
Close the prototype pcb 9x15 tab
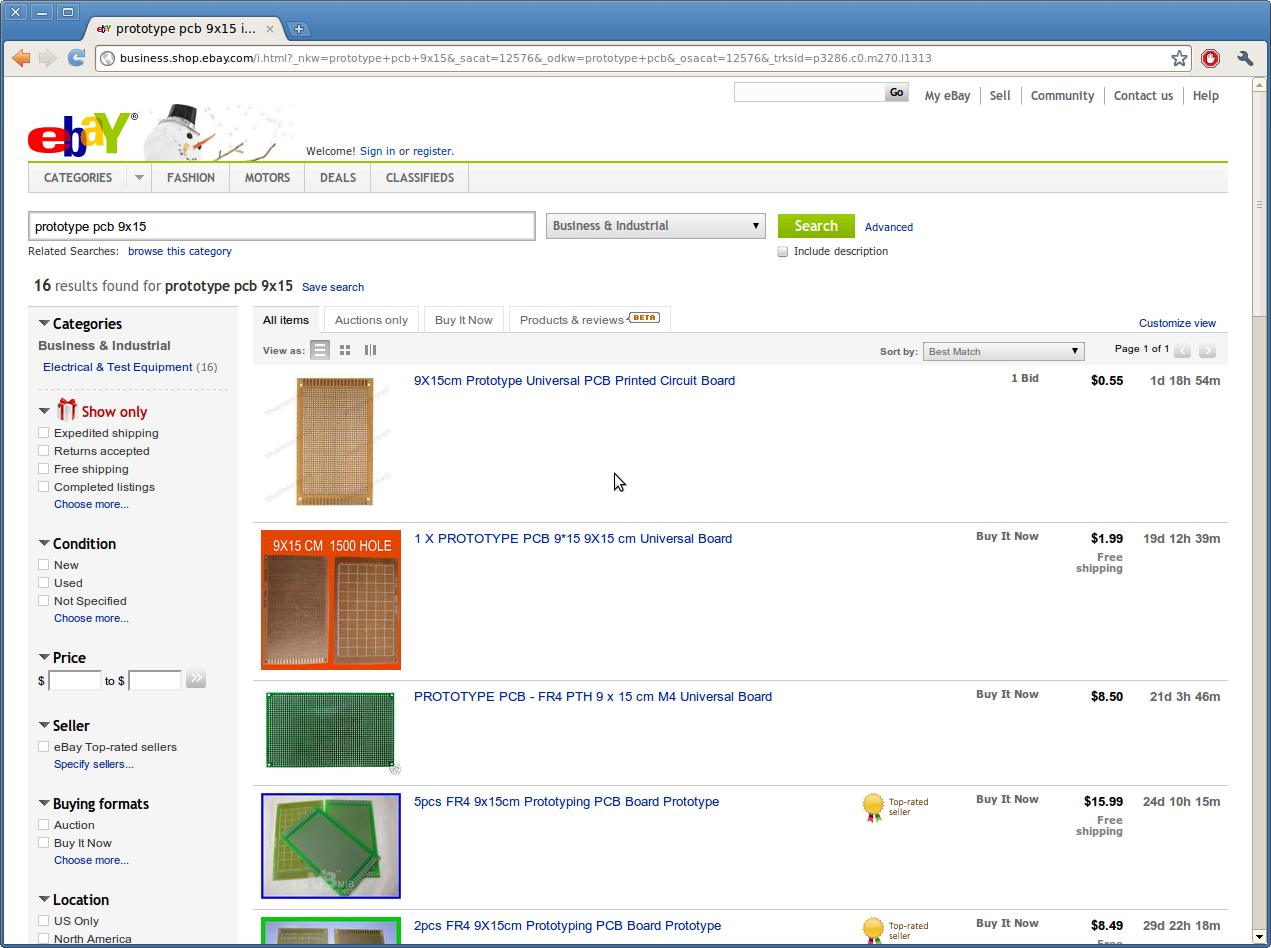270,29
